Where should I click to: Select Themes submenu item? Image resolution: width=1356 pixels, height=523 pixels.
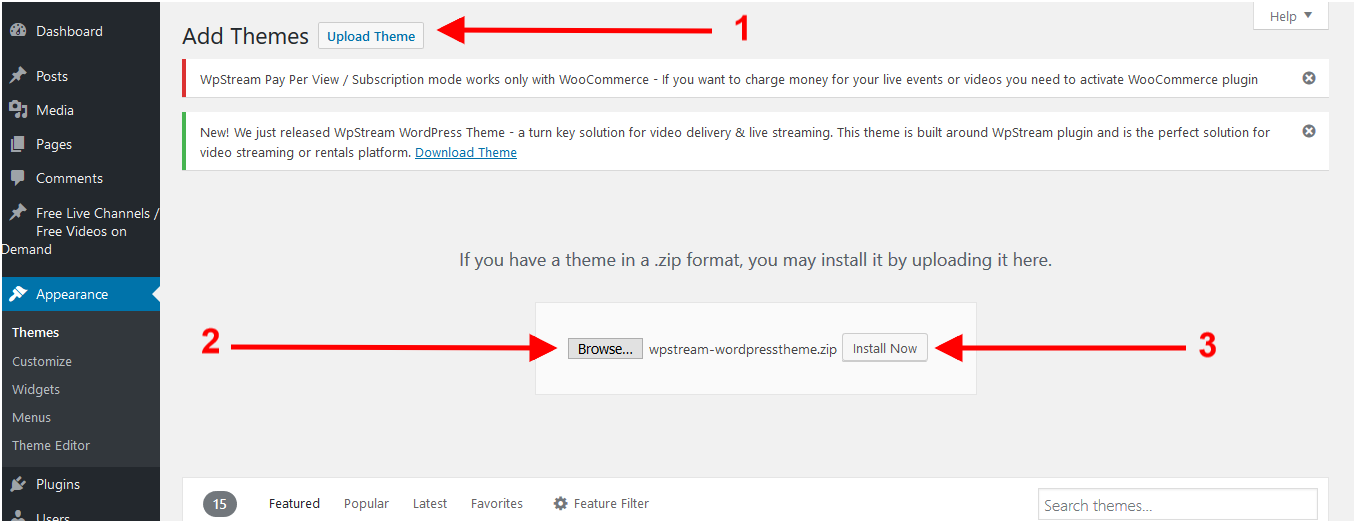(x=36, y=332)
